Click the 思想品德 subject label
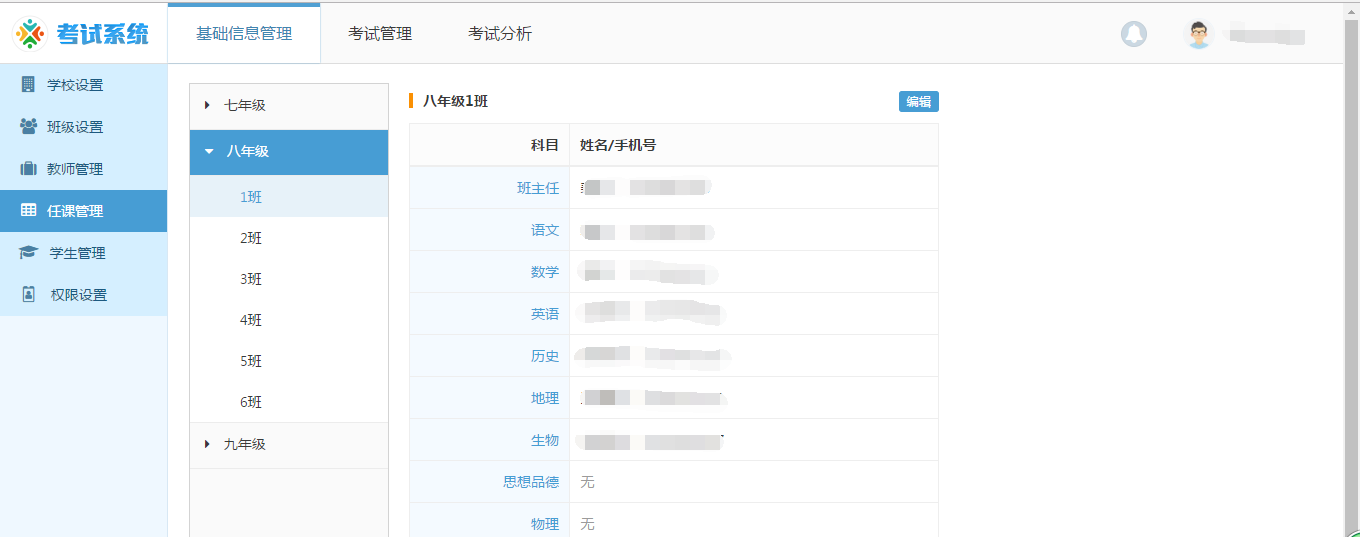Screen dimensions: 1360x537 pos(531,482)
